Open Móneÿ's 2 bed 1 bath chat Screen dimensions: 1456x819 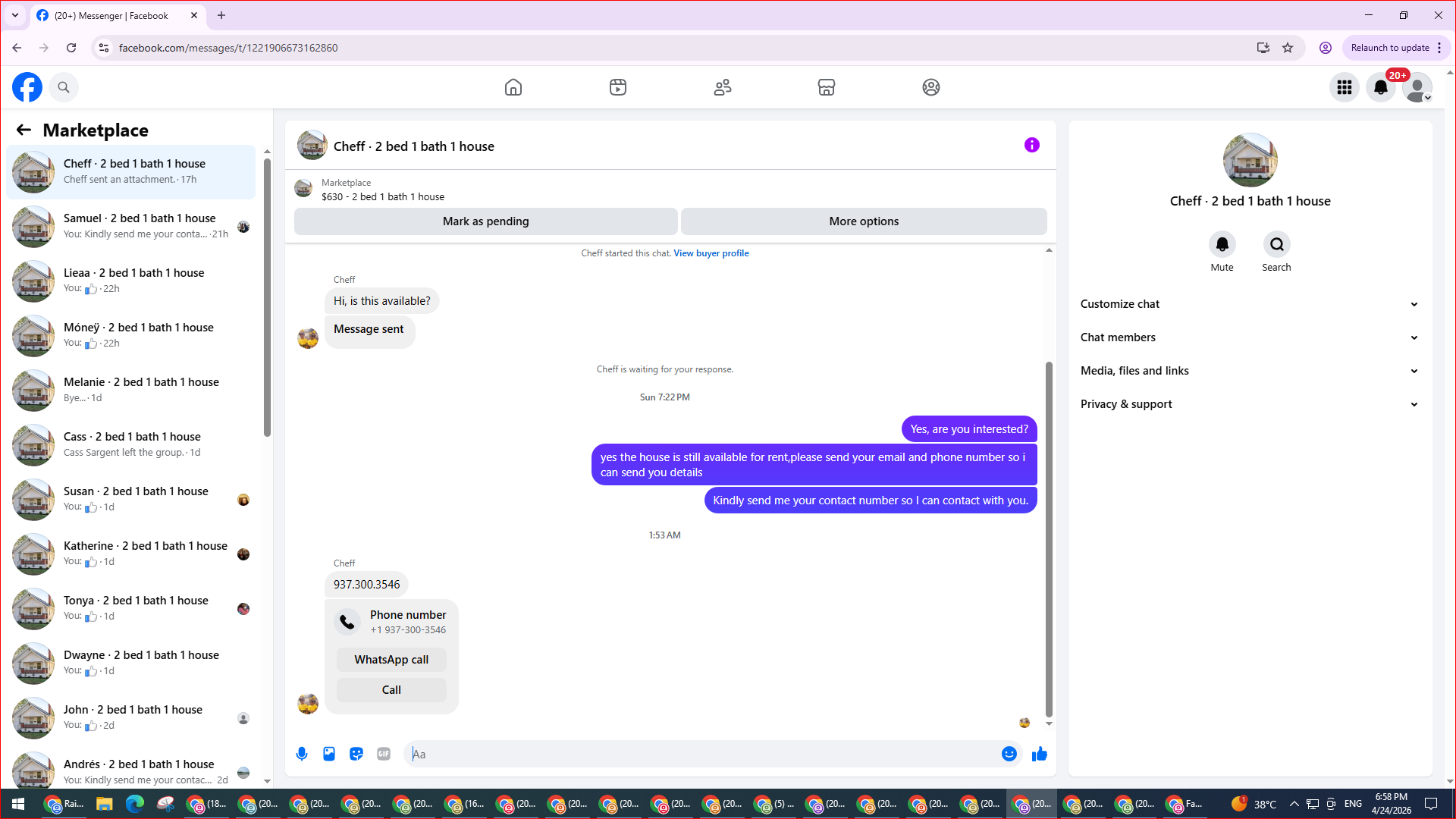[131, 336]
